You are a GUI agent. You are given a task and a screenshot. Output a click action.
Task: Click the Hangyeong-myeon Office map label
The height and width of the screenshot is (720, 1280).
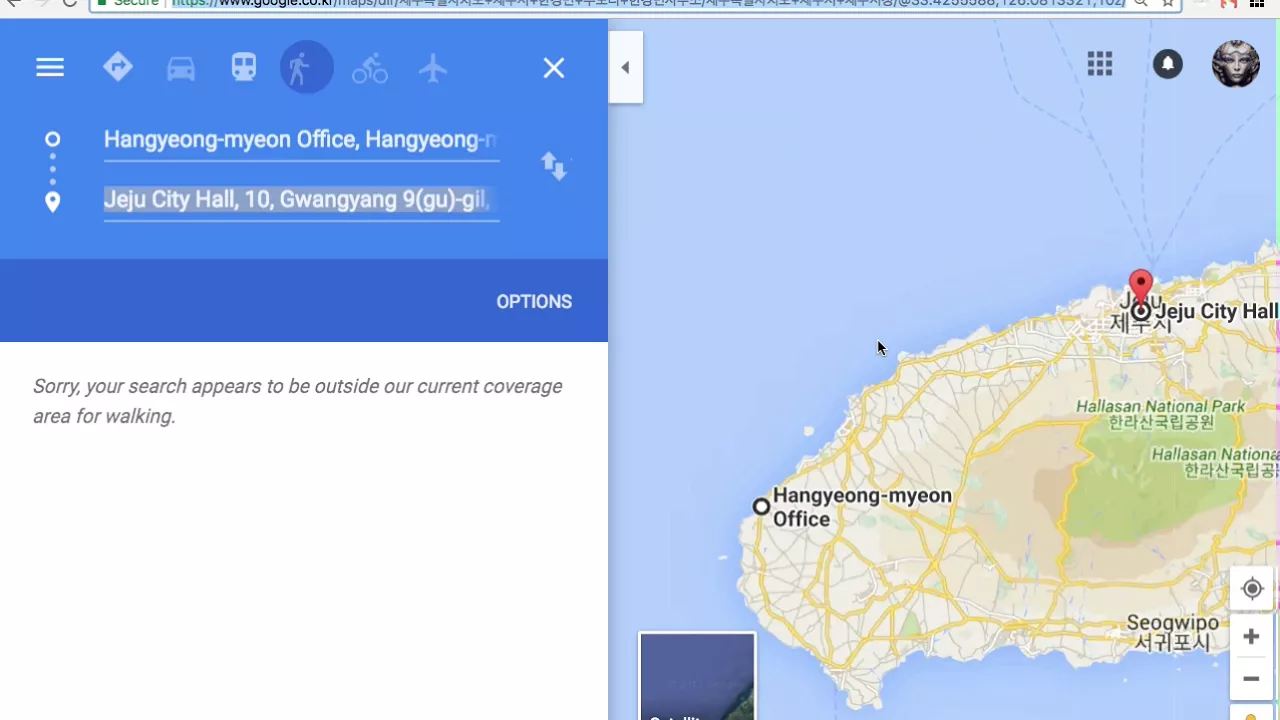point(862,507)
